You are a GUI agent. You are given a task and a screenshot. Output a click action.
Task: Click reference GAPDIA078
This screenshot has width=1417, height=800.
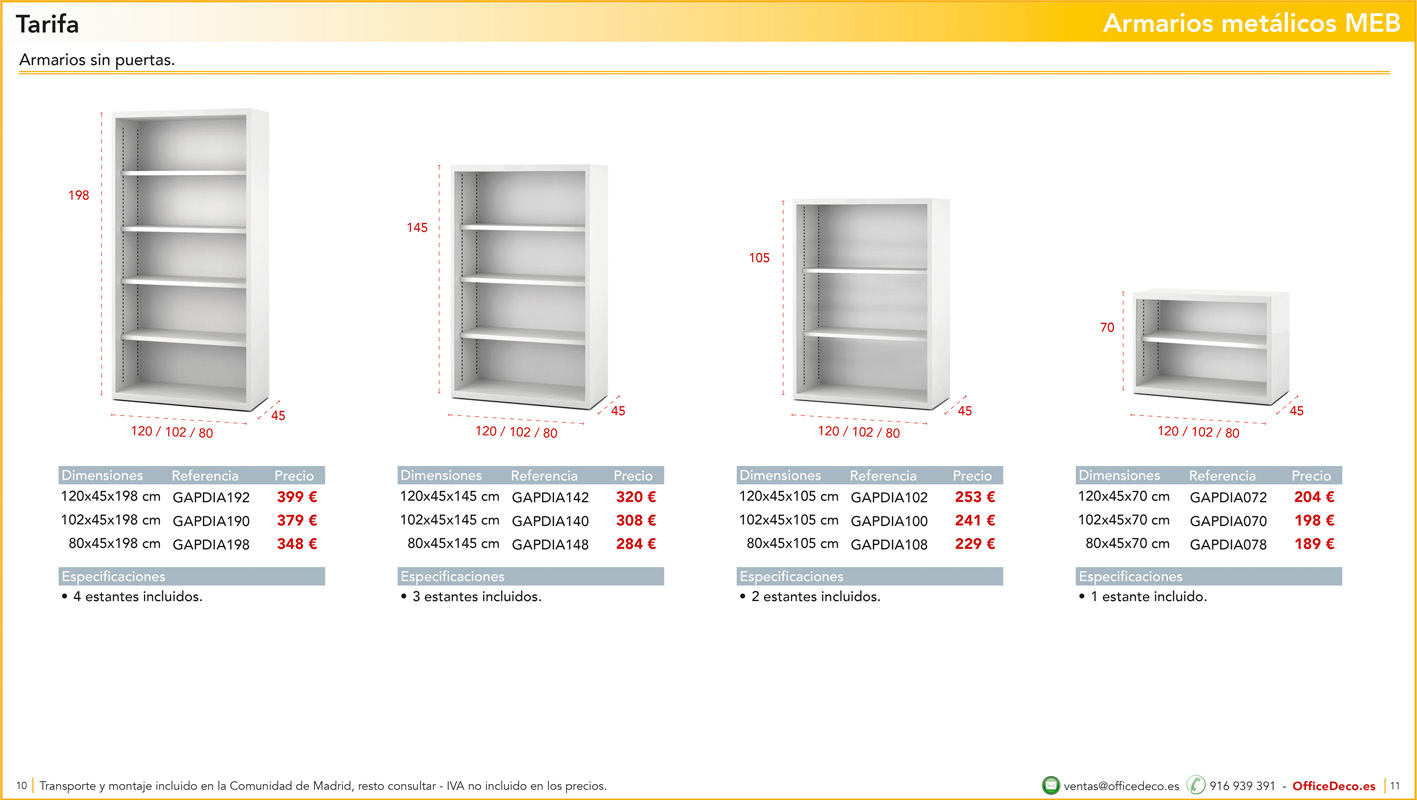coord(1228,545)
